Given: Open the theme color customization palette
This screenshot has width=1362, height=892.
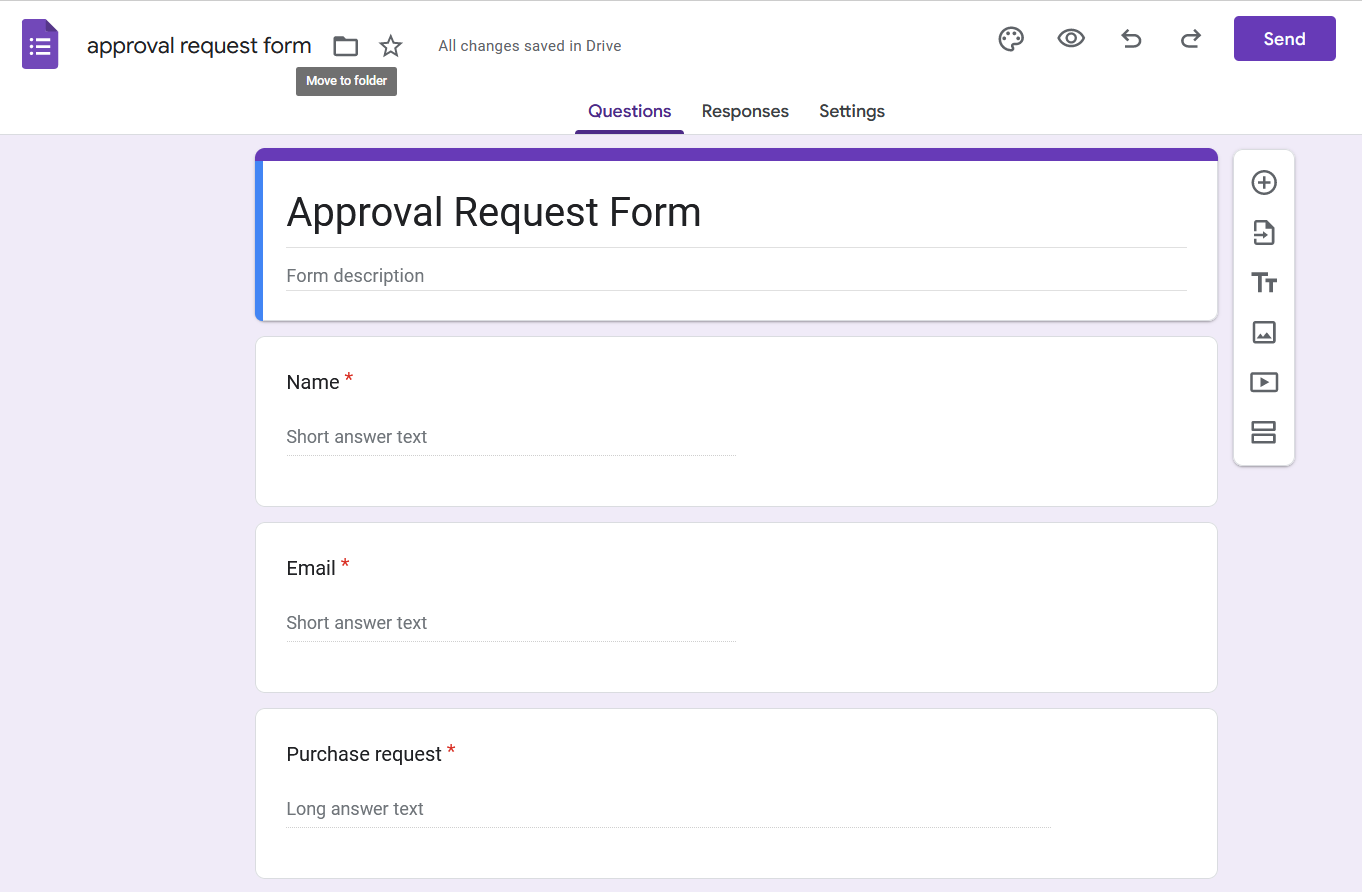Looking at the screenshot, I should [x=1011, y=38].
